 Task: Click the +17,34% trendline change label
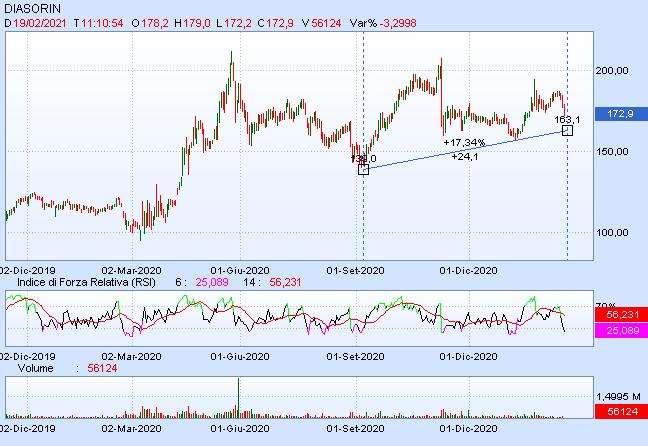(x=464, y=143)
